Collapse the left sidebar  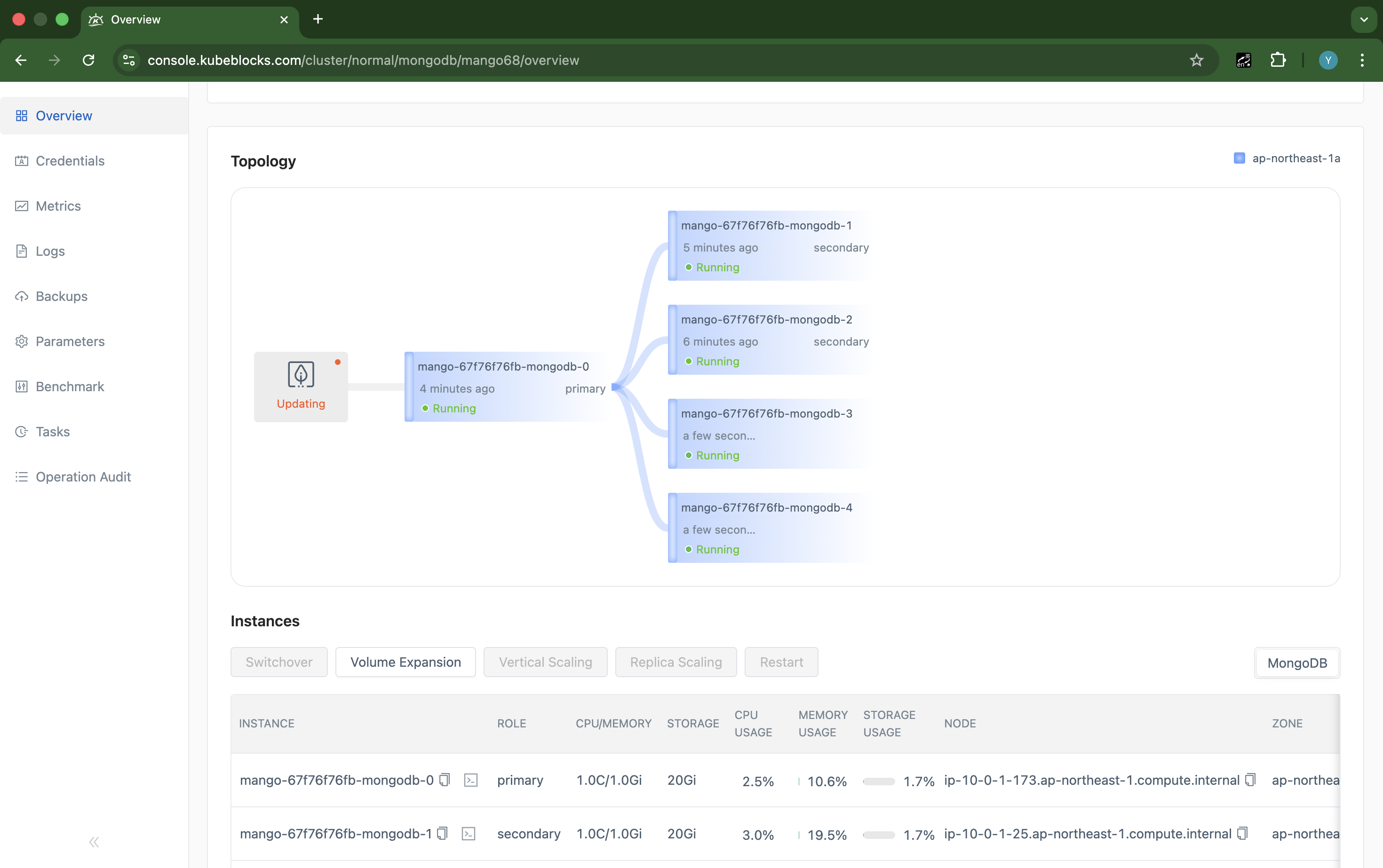(x=94, y=842)
